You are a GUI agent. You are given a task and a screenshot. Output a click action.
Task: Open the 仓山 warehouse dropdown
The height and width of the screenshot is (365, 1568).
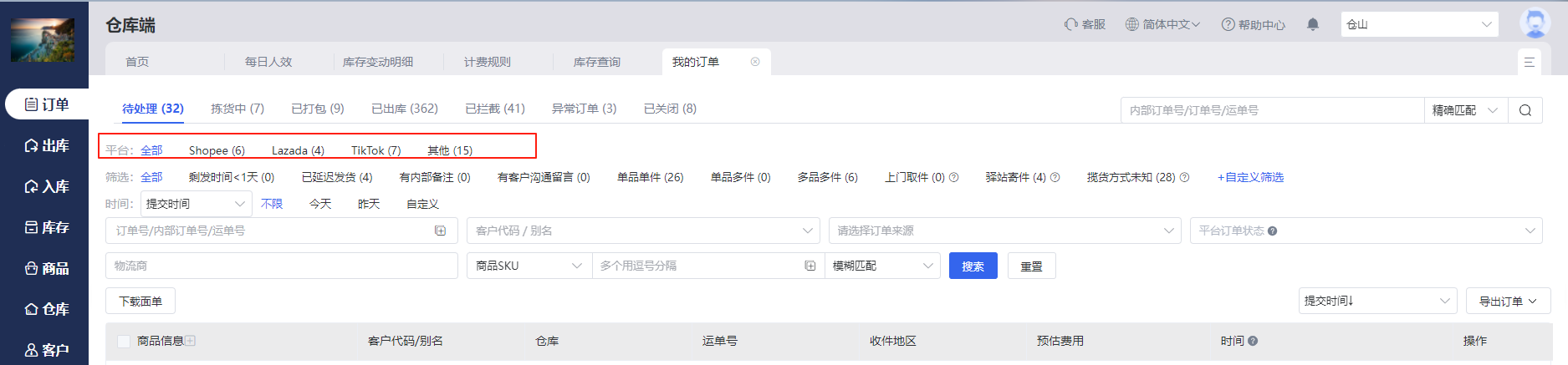coord(1419,24)
